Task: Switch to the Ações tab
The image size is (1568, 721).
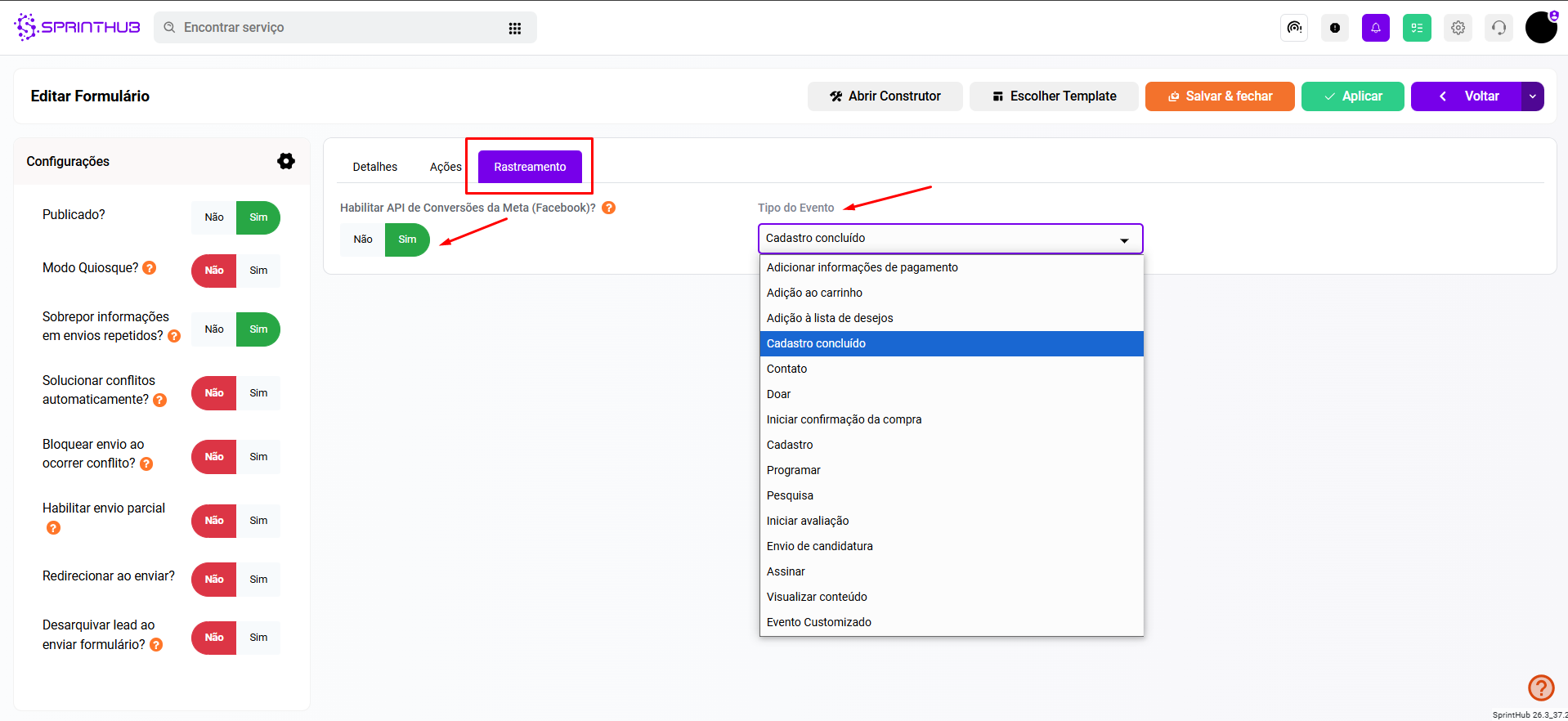Action: 445,167
